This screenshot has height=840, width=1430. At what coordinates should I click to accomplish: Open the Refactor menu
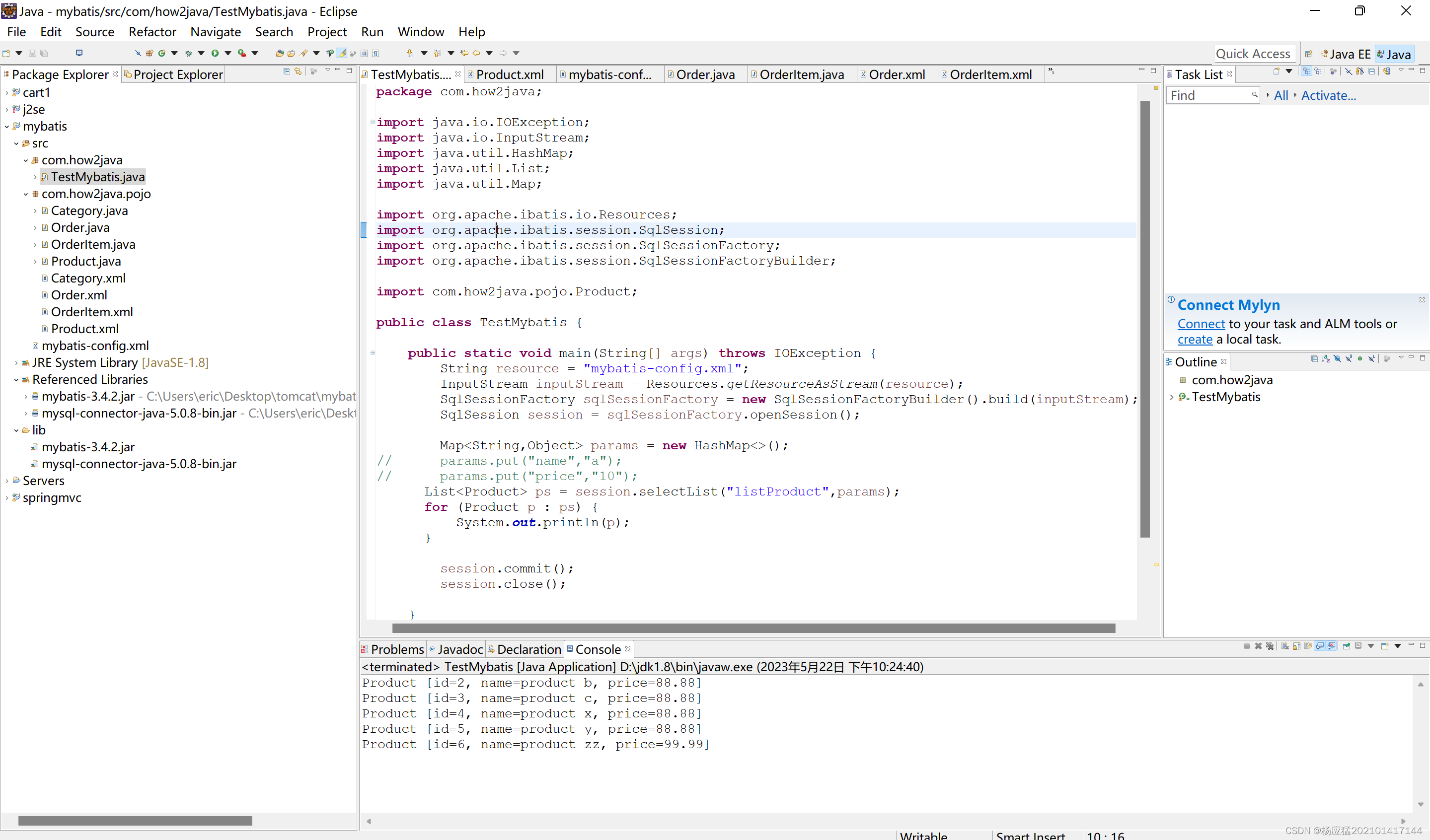(x=152, y=32)
